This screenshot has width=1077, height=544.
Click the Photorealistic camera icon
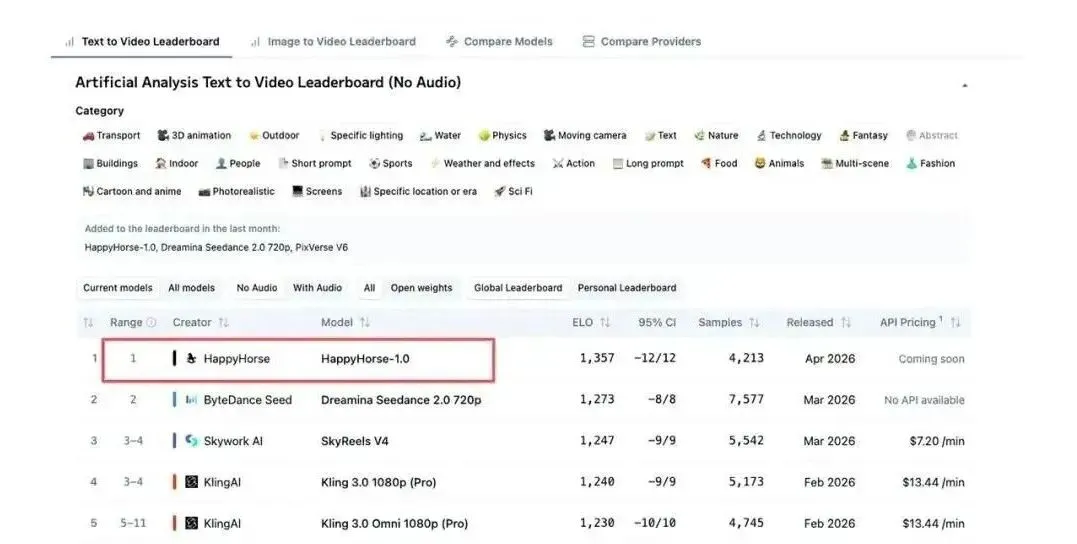tap(204, 192)
